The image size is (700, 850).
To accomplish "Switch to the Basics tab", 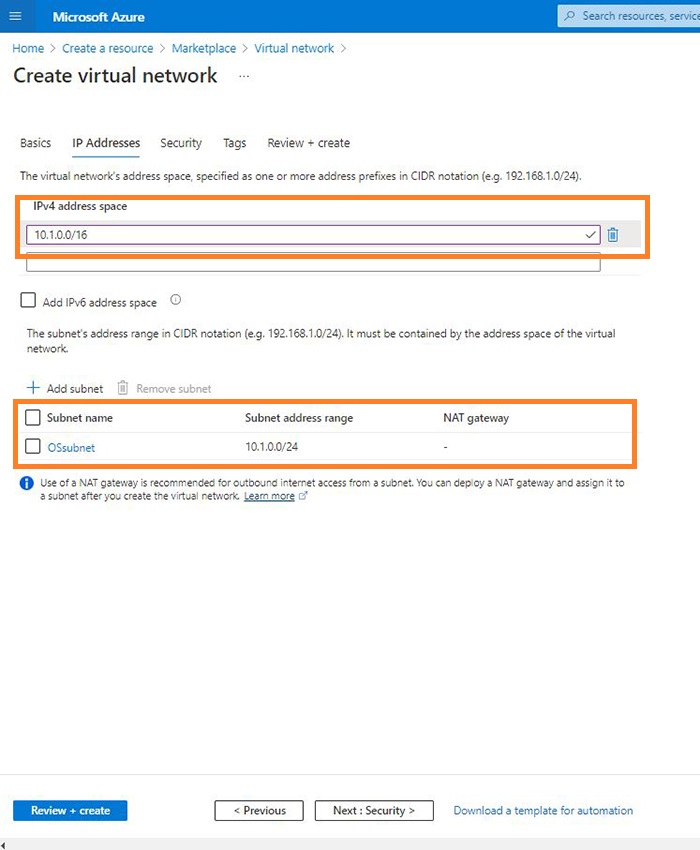I will 36,143.
